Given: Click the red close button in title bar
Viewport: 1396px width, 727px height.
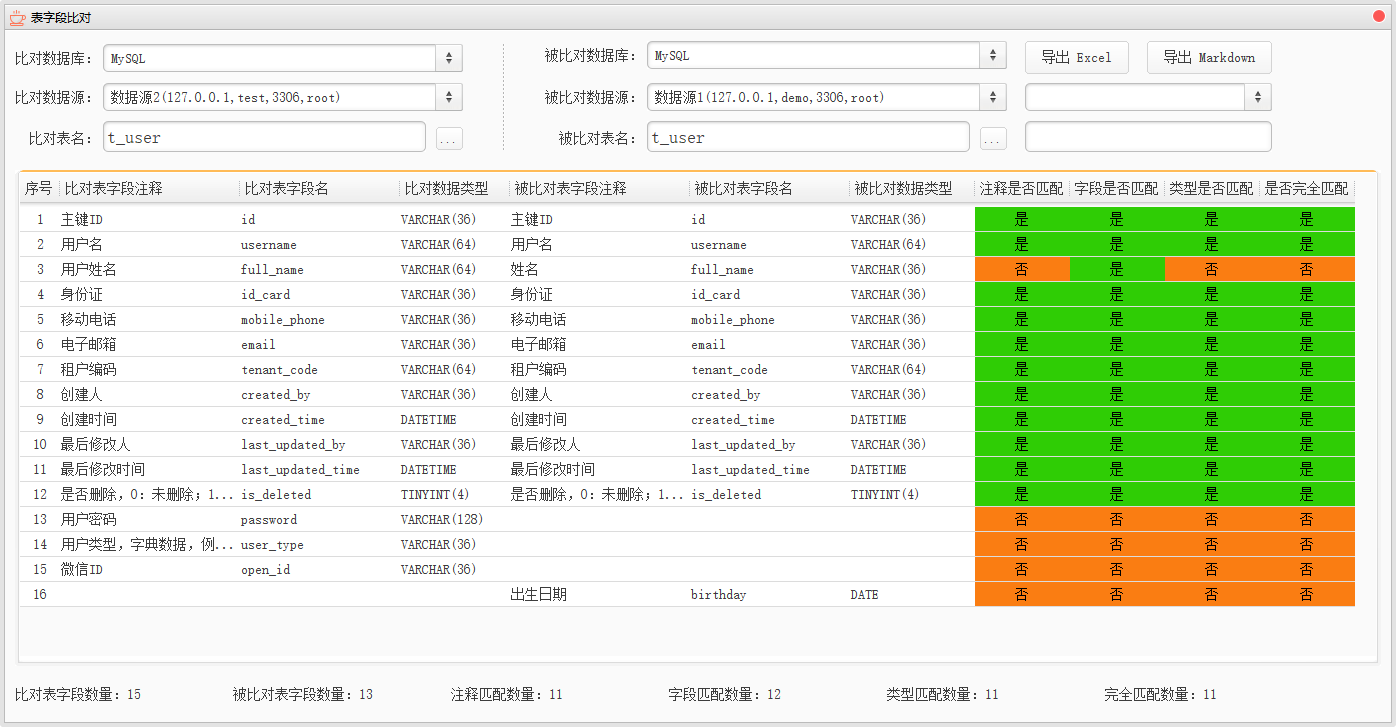Looking at the screenshot, I should 1379,17.
